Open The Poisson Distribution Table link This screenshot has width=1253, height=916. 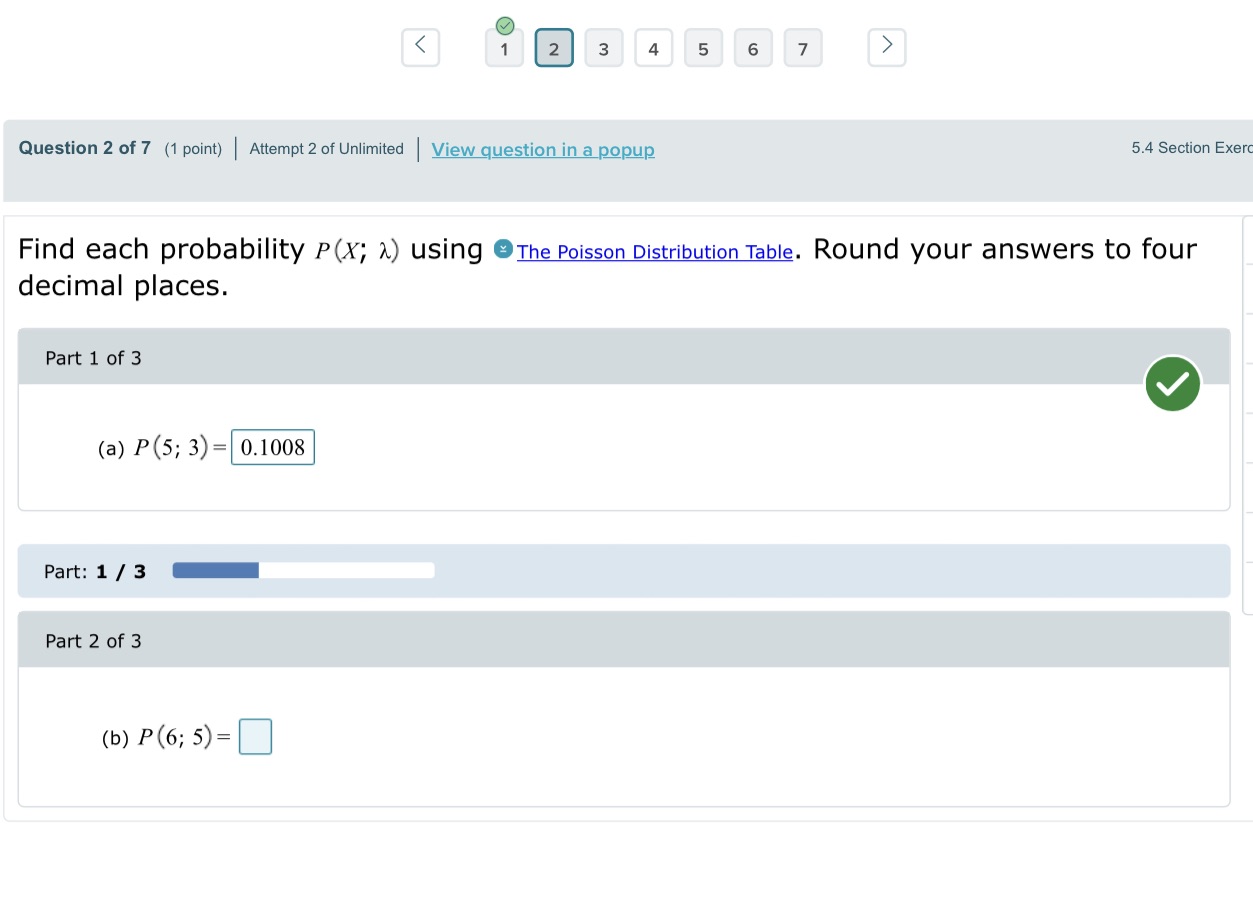tap(655, 252)
